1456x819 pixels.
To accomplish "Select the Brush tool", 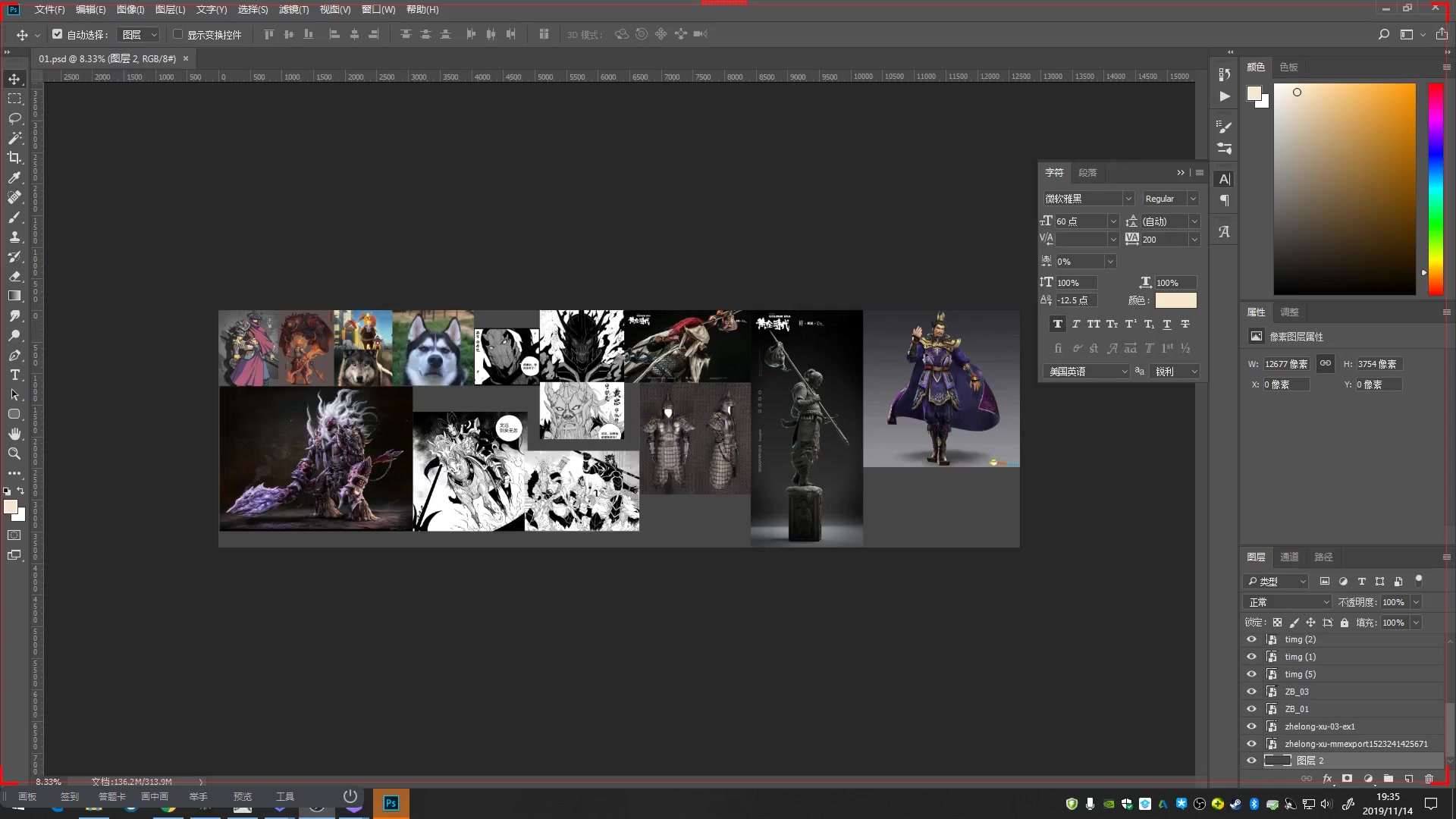I will 14,217.
